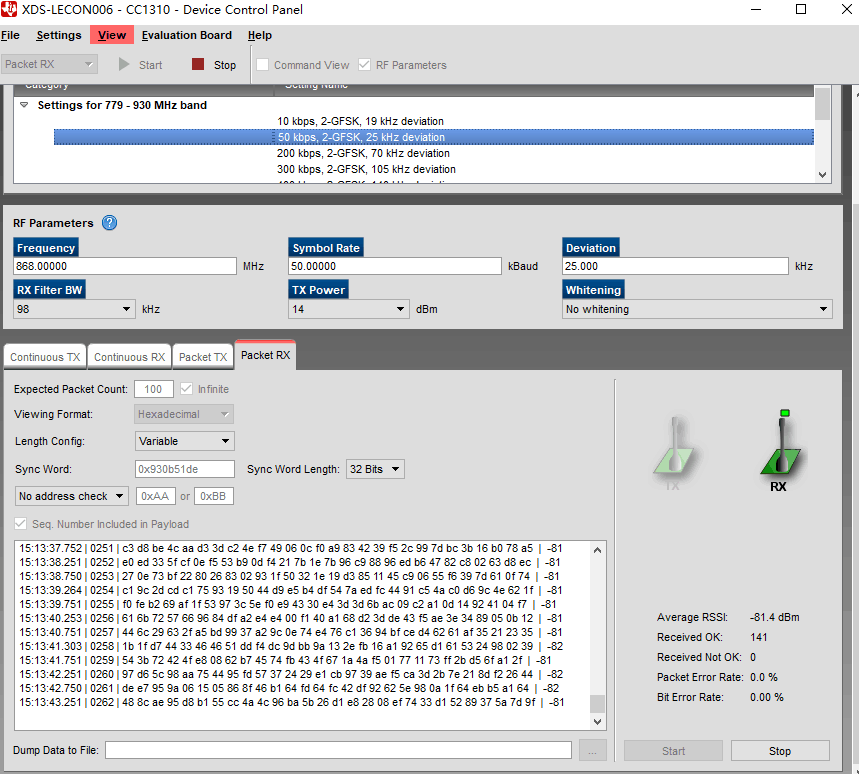
Task: Click the packet log scrollbar thumb
Action: tap(598, 703)
